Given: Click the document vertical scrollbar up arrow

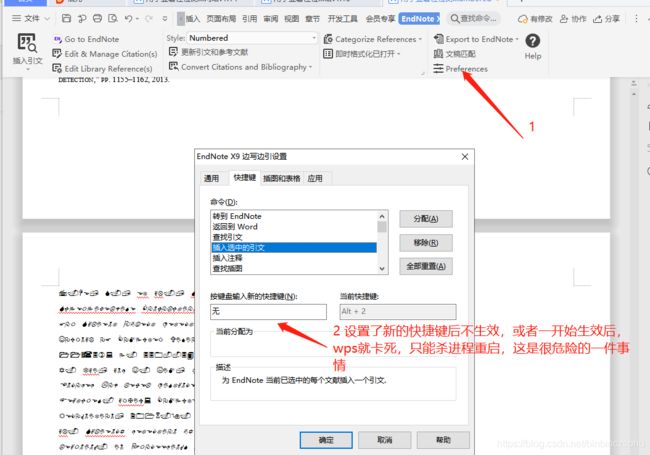Looking at the screenshot, I should pyautogui.click(x=634, y=94).
